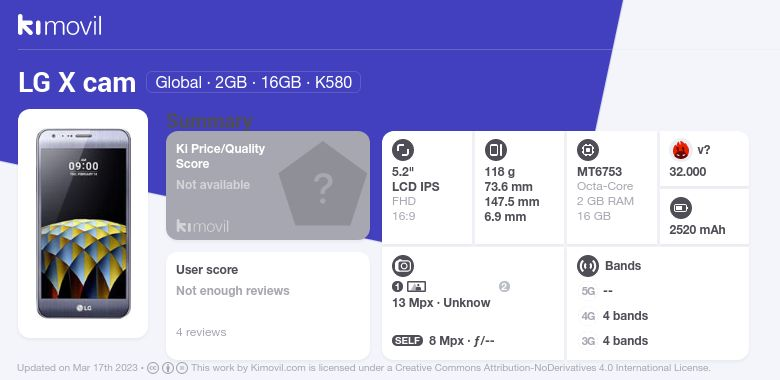This screenshot has width=780, height=380.
Task: Click the screen size display icon
Action: (x=403, y=150)
